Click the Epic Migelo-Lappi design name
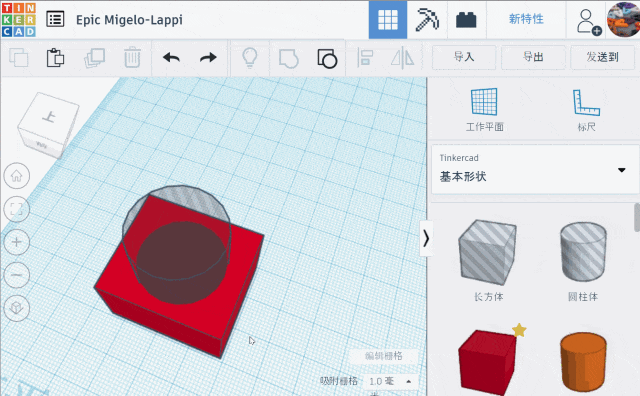 [129, 20]
